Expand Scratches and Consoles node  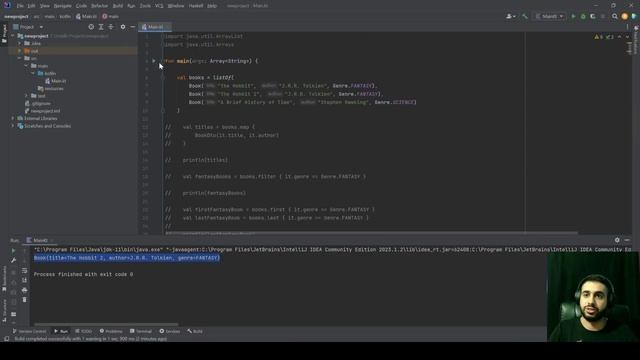pyautogui.click(x=13, y=126)
